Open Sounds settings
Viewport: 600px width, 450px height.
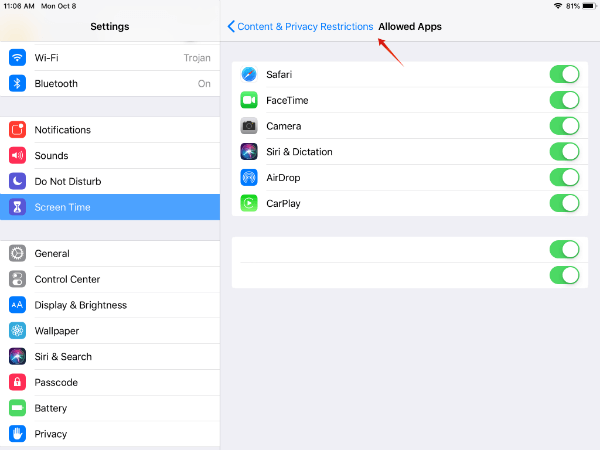coord(110,155)
